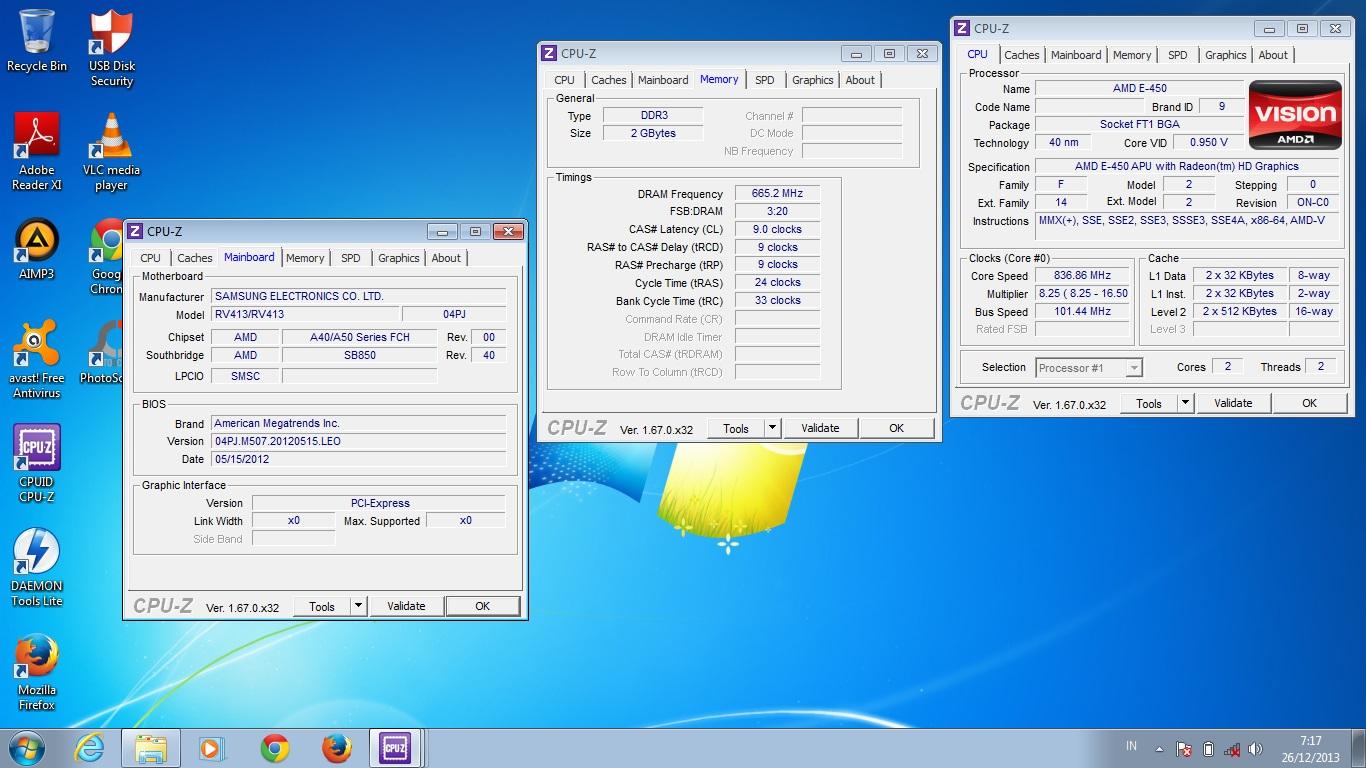Open Mainboard tab in right CPU window
This screenshot has width=1366, height=768.
pyautogui.click(x=1076, y=55)
